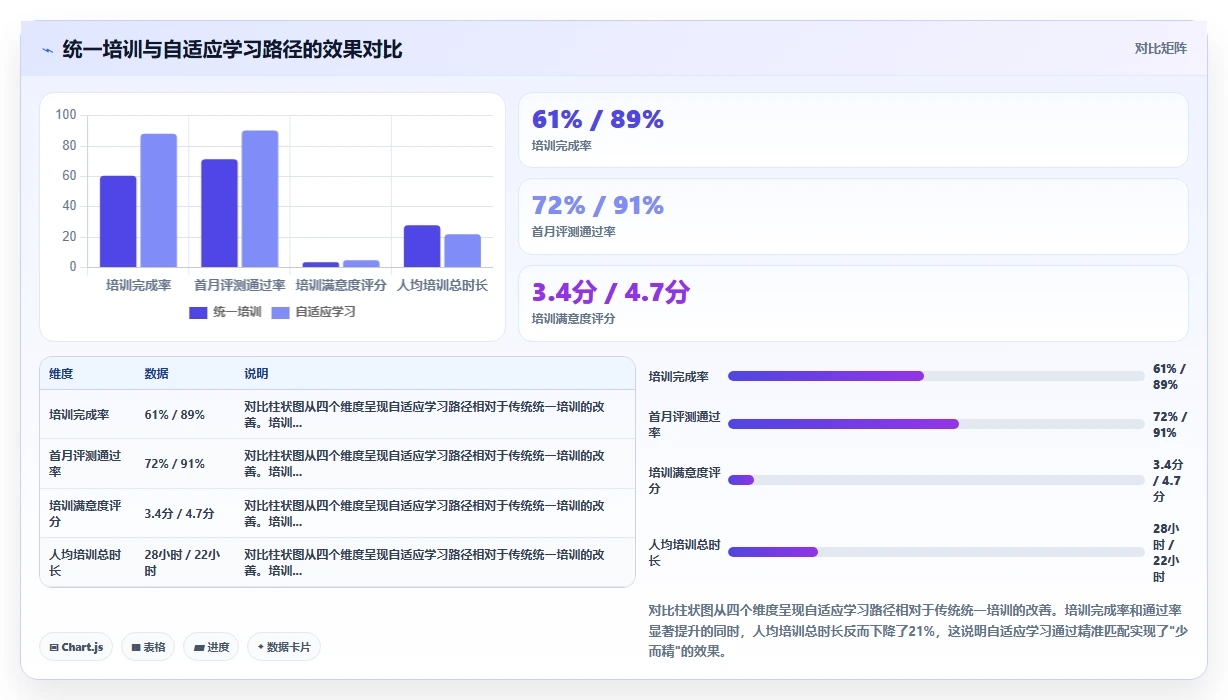Click the blue icon beside the page title
The height and width of the screenshot is (700, 1228).
click(47, 49)
